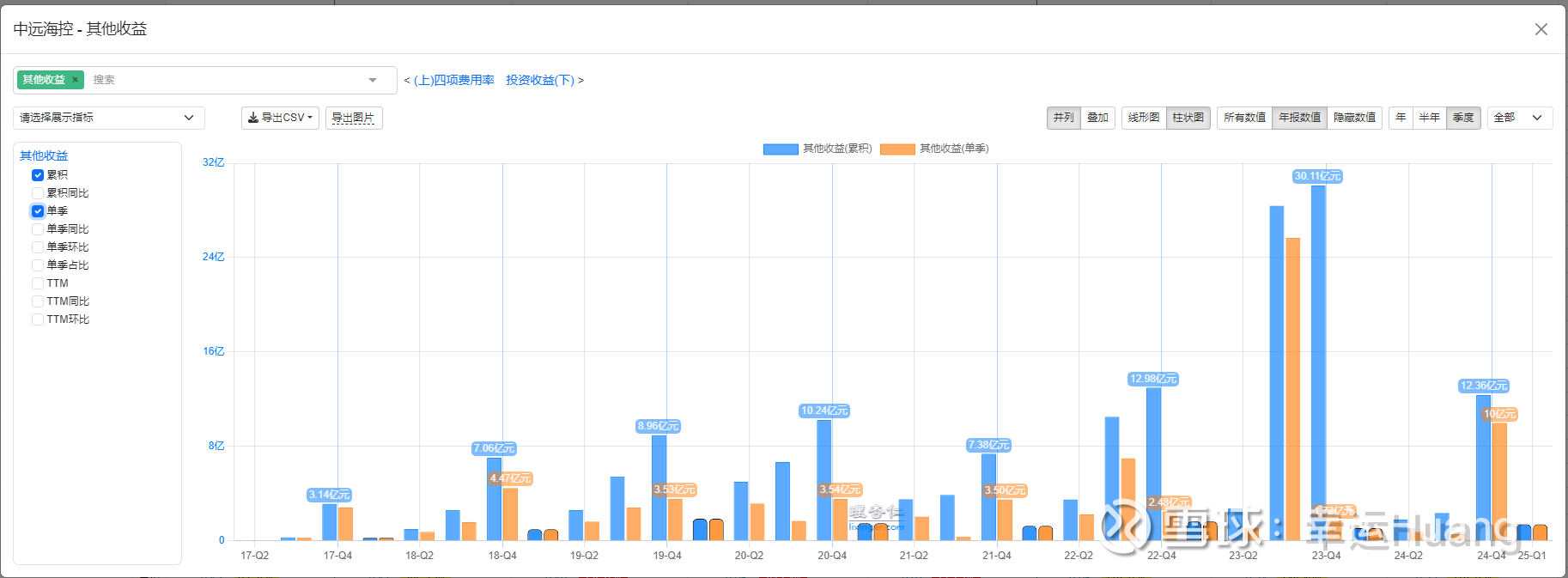Tick the 单季环比 checkbox

tap(38, 247)
